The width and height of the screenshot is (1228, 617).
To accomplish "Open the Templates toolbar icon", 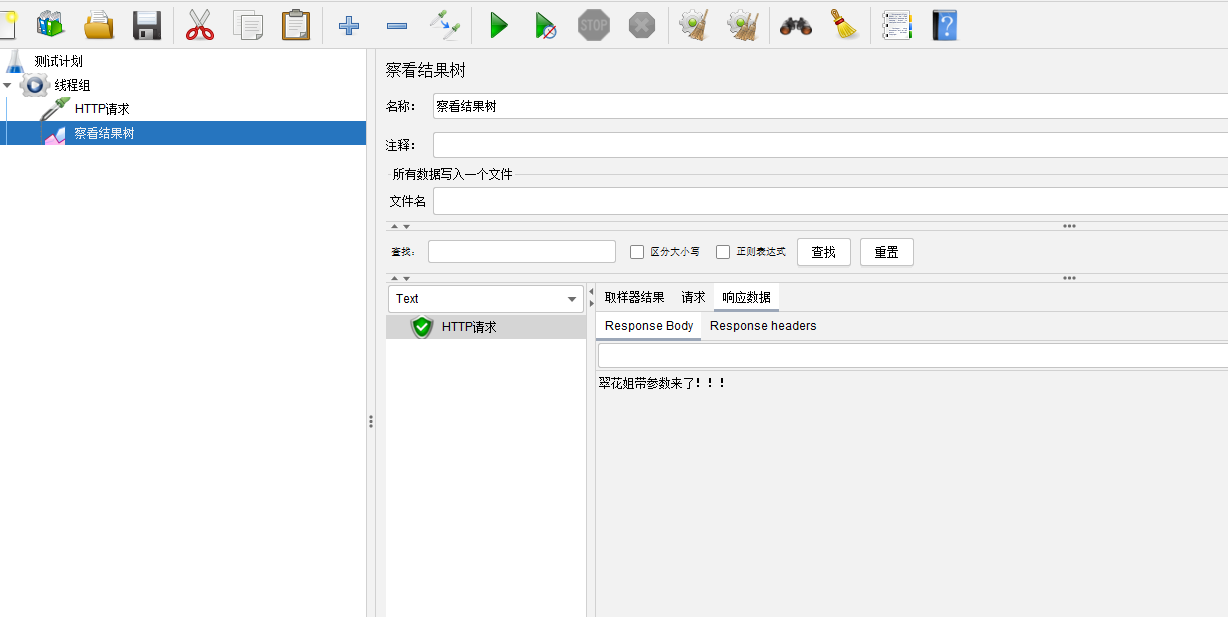I will click(x=50, y=24).
